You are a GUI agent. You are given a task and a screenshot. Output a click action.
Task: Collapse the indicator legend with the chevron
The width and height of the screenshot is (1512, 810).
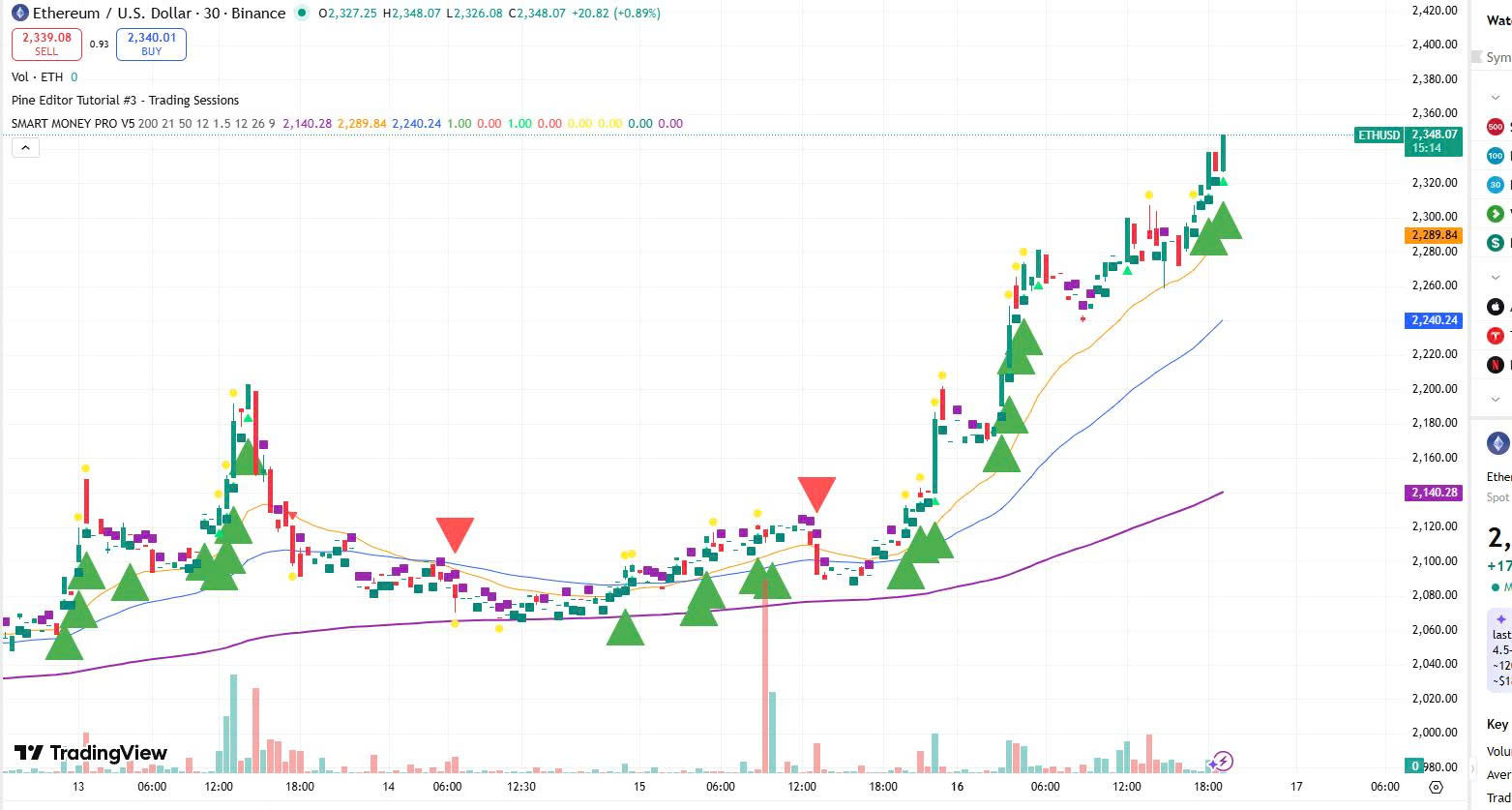tap(25, 148)
